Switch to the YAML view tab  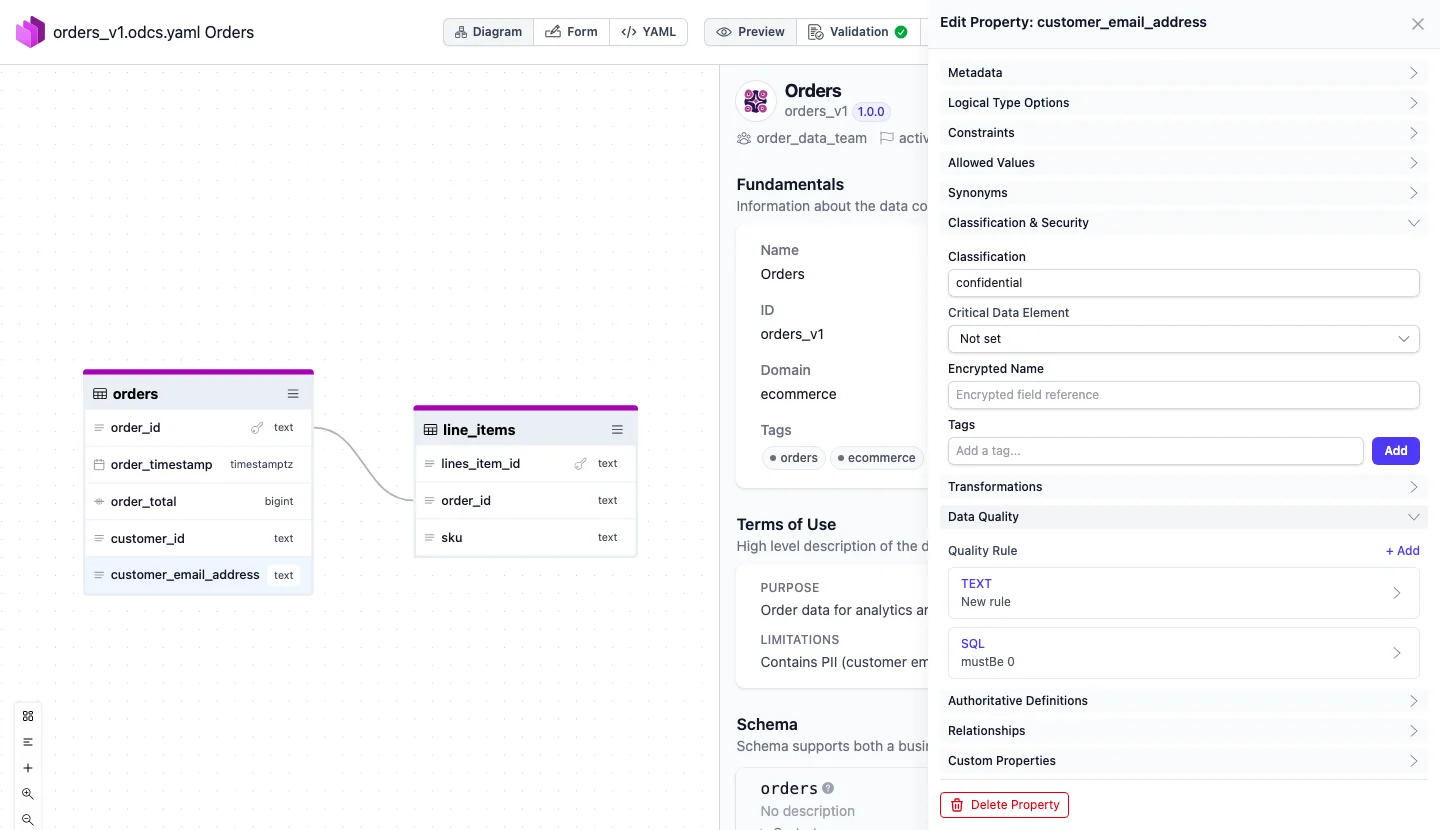[649, 32]
